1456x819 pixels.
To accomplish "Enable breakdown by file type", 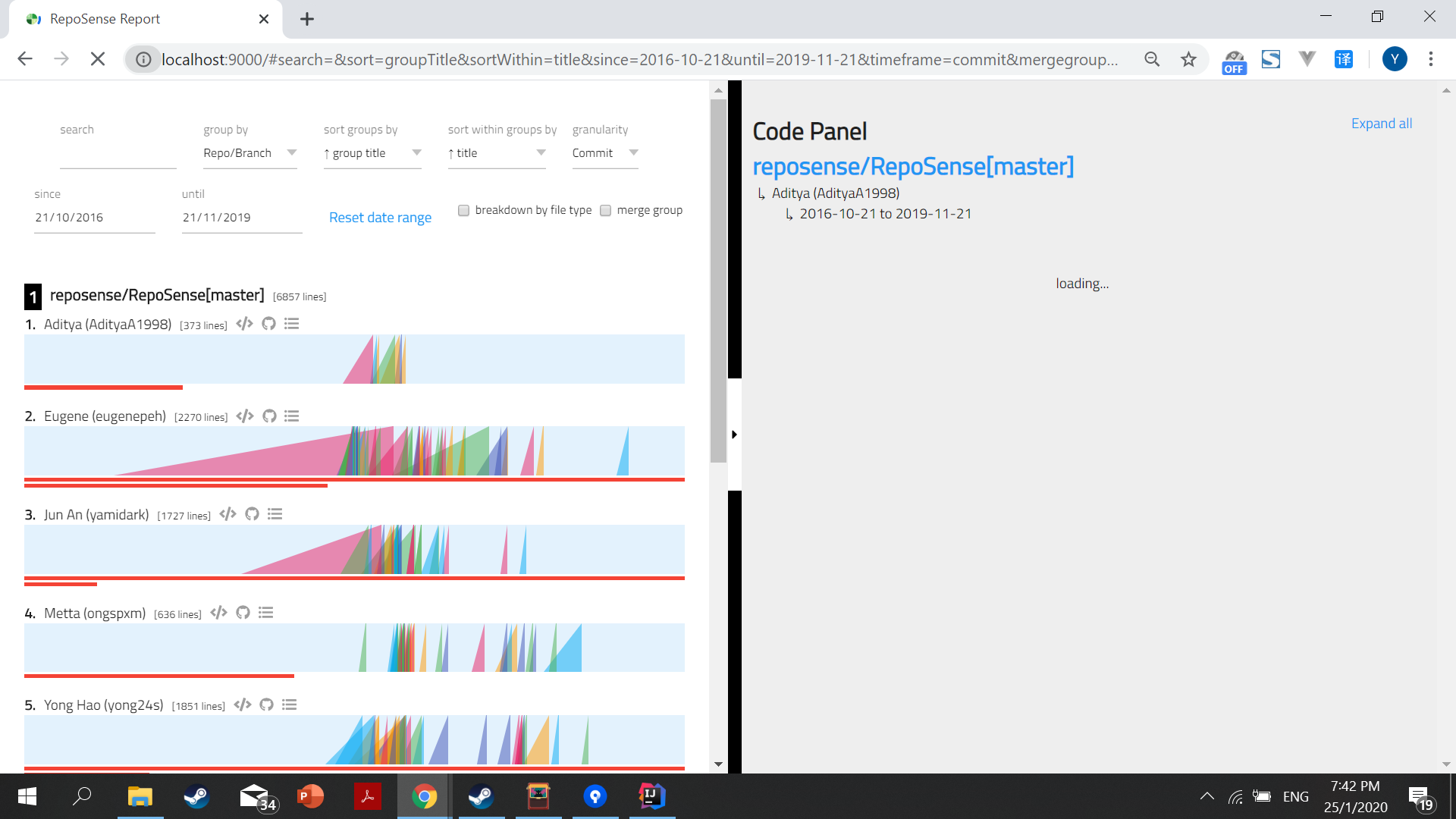I will coord(463,210).
